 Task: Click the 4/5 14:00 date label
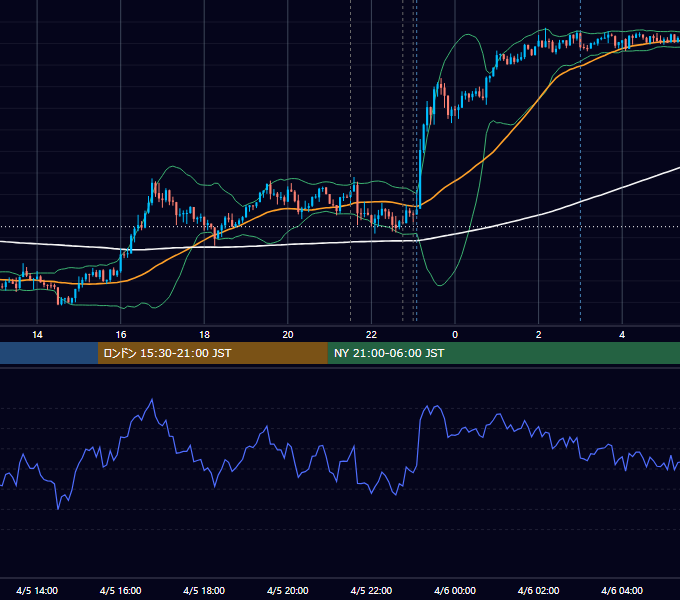pos(37,590)
